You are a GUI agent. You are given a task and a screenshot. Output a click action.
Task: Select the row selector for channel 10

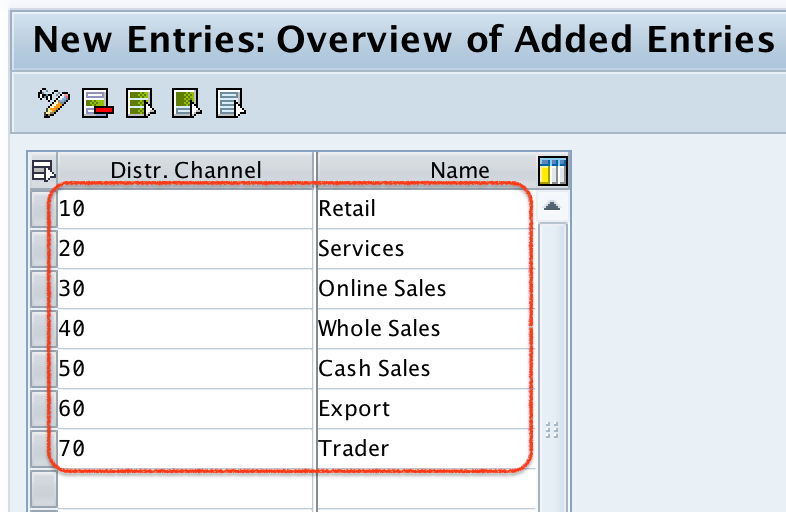pyautogui.click(x=44, y=209)
